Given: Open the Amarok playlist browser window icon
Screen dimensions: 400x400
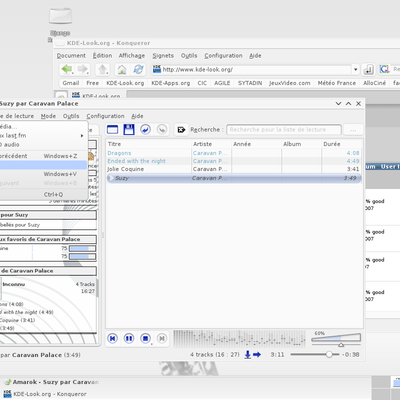Looking at the screenshot, I should (x=112, y=129).
